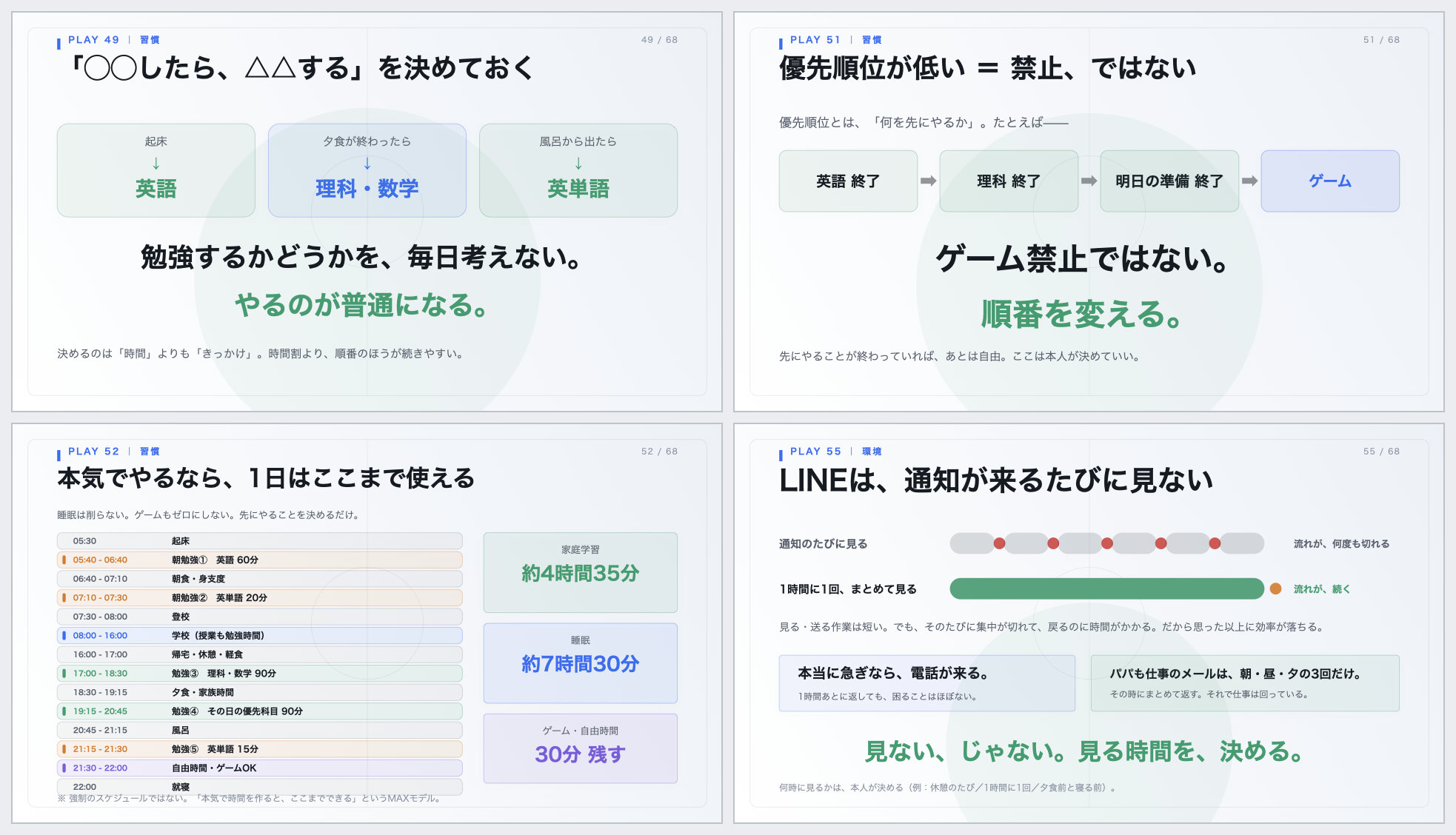
Task: Click the solid green bar beside 1時間に1回、まとめて見る
Action: coord(1106,588)
